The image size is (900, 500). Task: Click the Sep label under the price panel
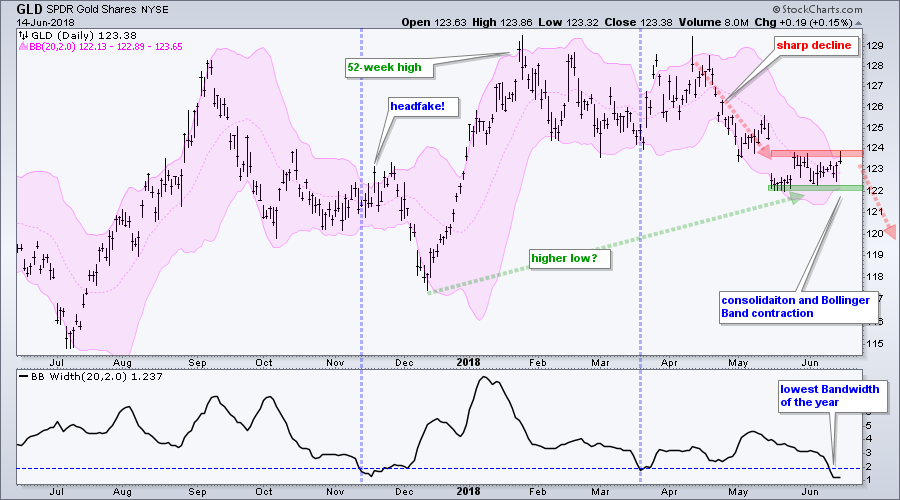[x=197, y=363]
